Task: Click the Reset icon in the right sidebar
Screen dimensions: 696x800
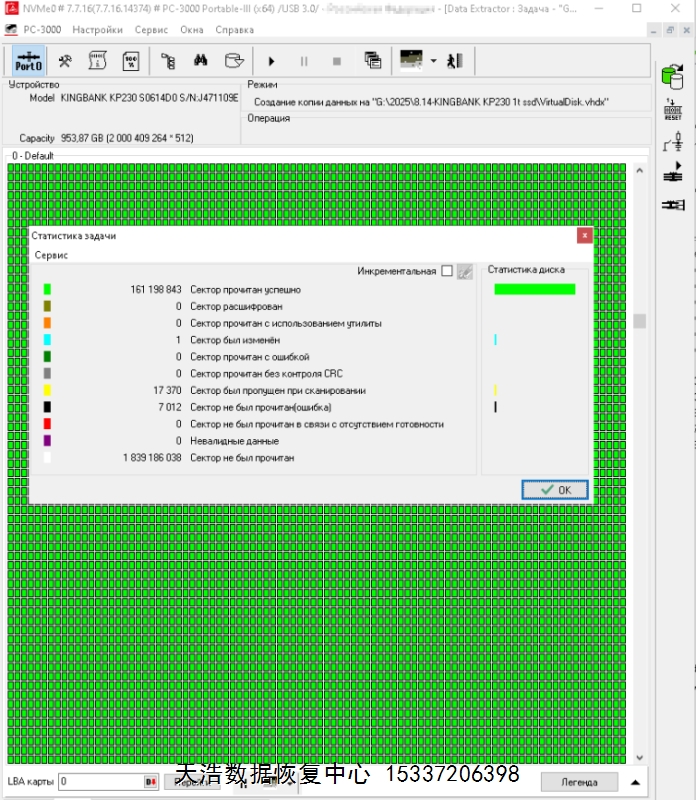Action: point(672,109)
